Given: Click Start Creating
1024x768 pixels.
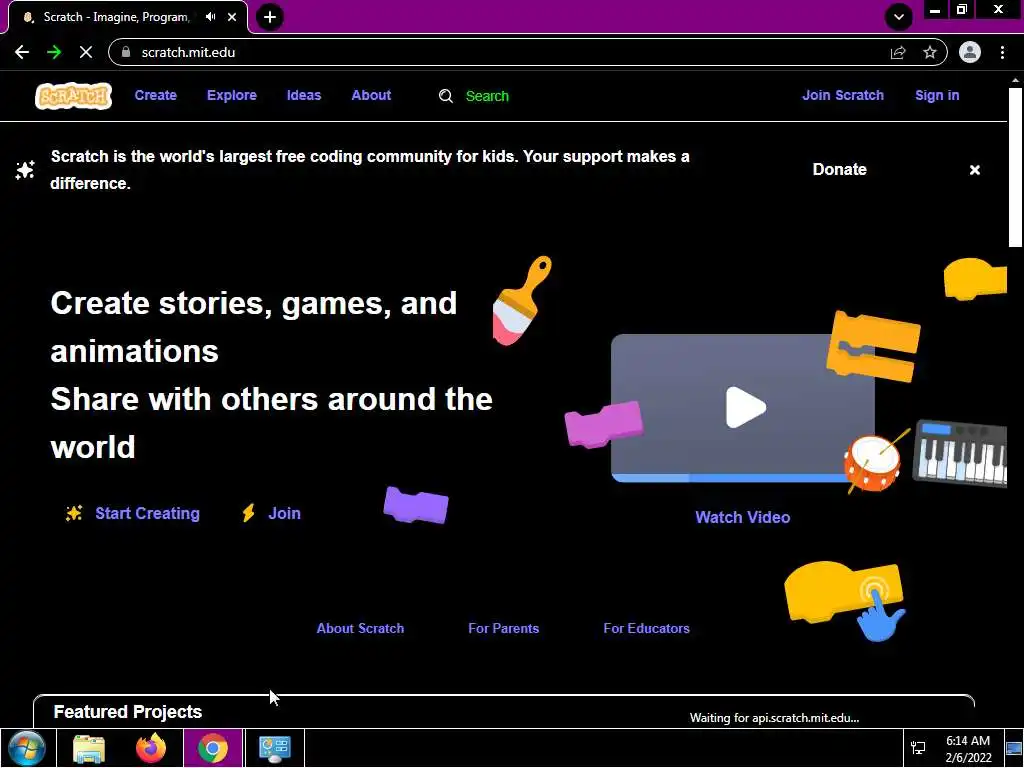Looking at the screenshot, I should click(x=148, y=513).
